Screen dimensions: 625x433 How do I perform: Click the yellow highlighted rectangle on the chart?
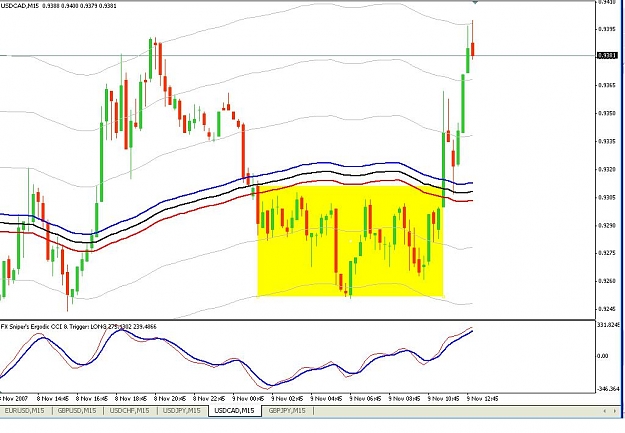[x=351, y=241]
